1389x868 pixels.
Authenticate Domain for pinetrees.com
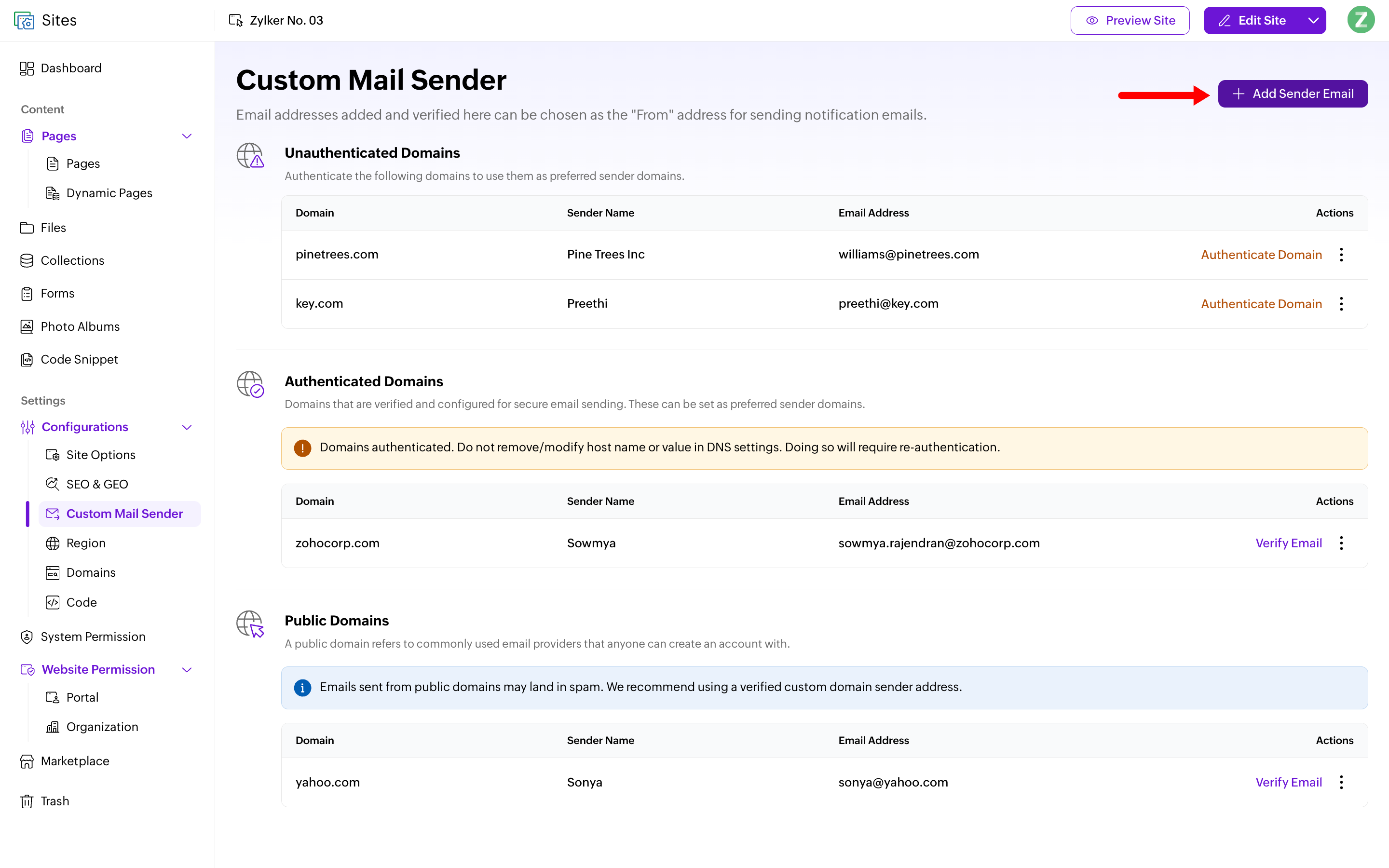(1261, 254)
